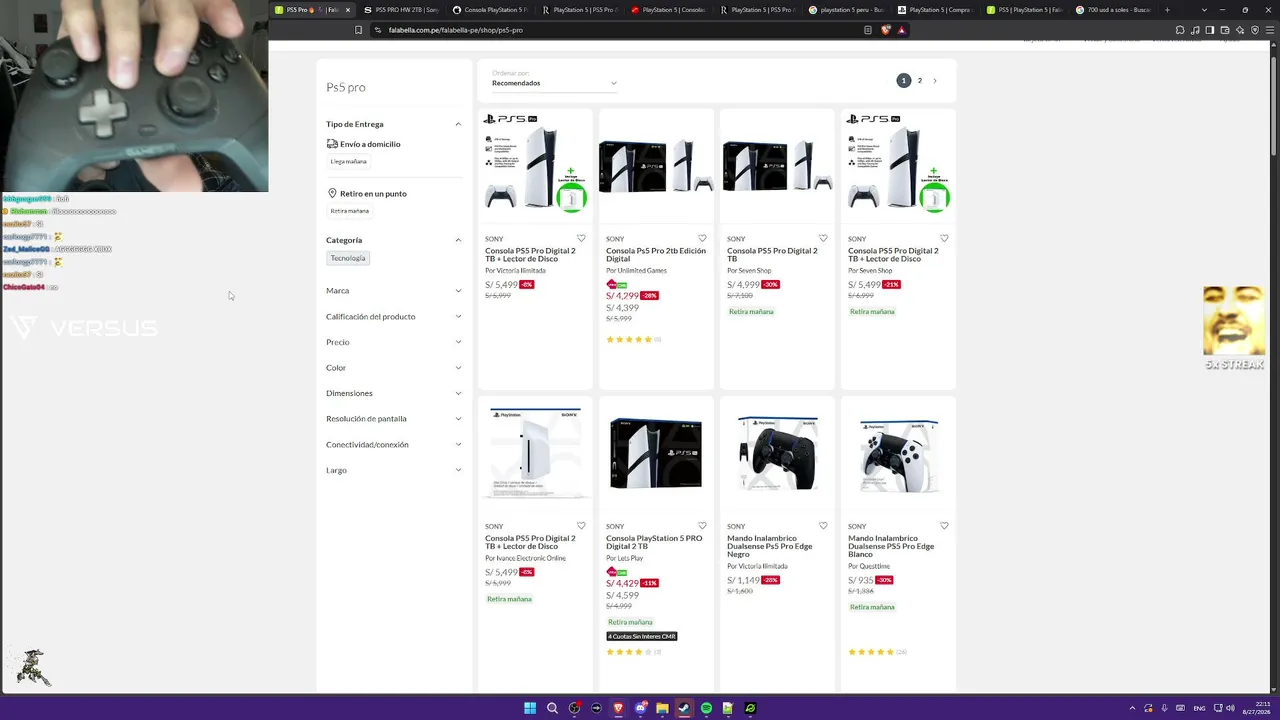Image resolution: width=1280 pixels, height=720 pixels.
Task: Expand Conectividad/conexión filter
Action: pos(394,445)
